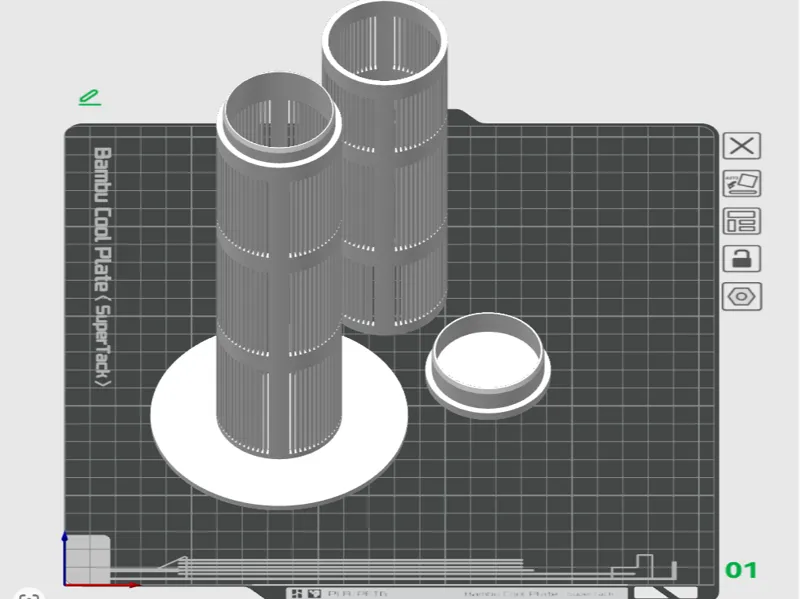
Task: Click the Bambu Cool Plate SuperTack label
Action: pyautogui.click(x=103, y=267)
